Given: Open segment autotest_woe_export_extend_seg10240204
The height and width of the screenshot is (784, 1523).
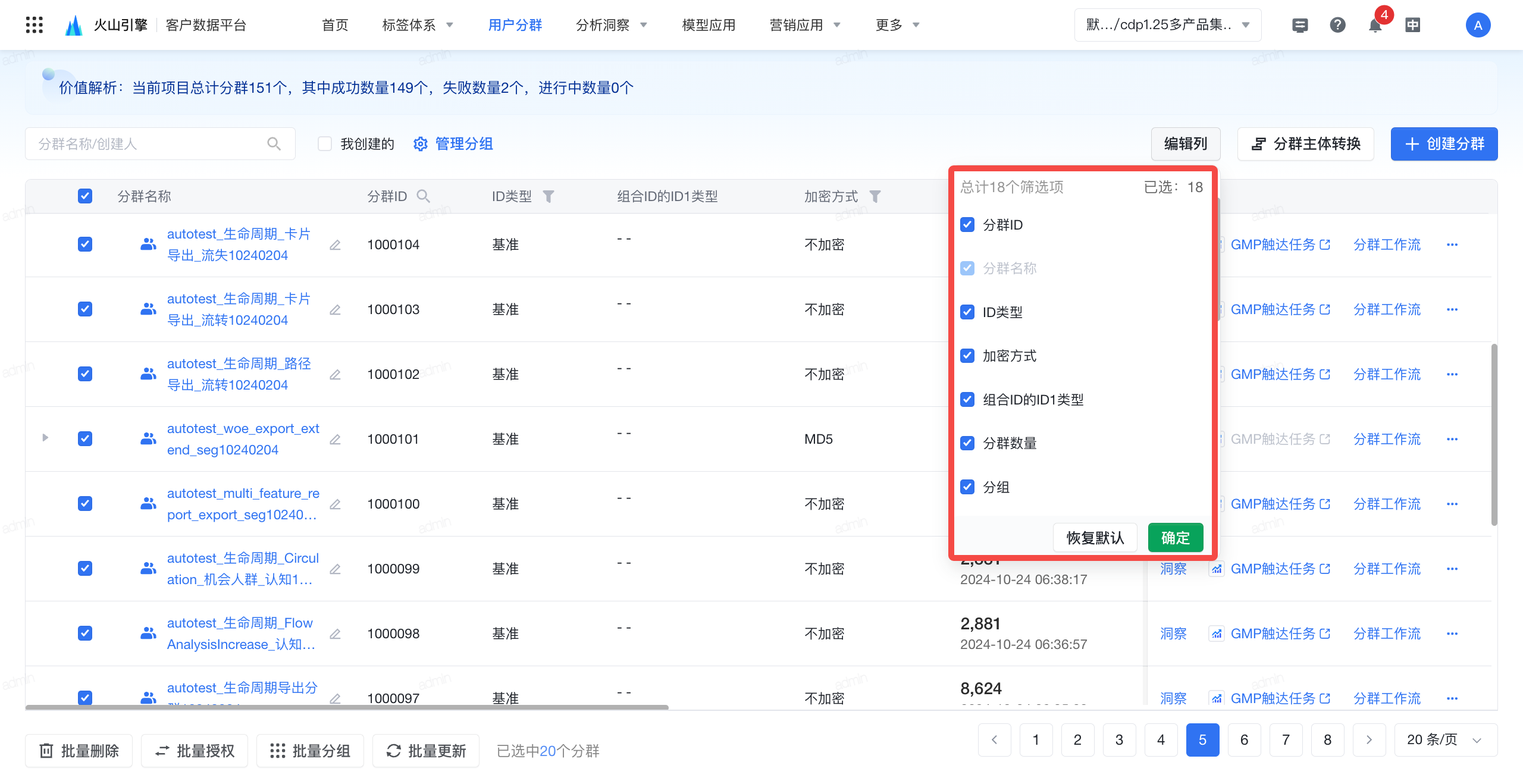Looking at the screenshot, I should (x=243, y=439).
